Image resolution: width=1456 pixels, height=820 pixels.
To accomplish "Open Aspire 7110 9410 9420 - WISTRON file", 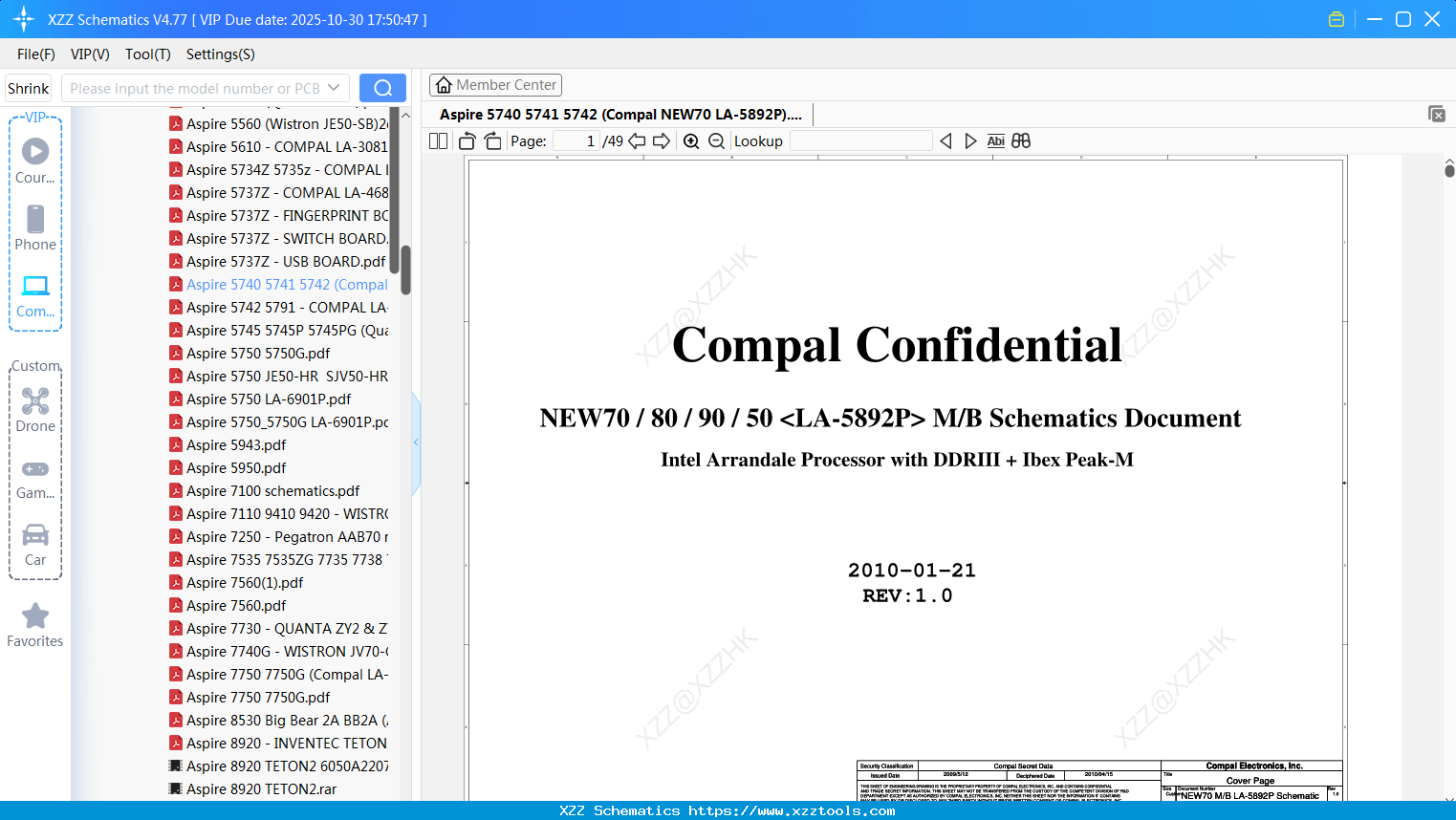I will pyautogui.click(x=278, y=513).
